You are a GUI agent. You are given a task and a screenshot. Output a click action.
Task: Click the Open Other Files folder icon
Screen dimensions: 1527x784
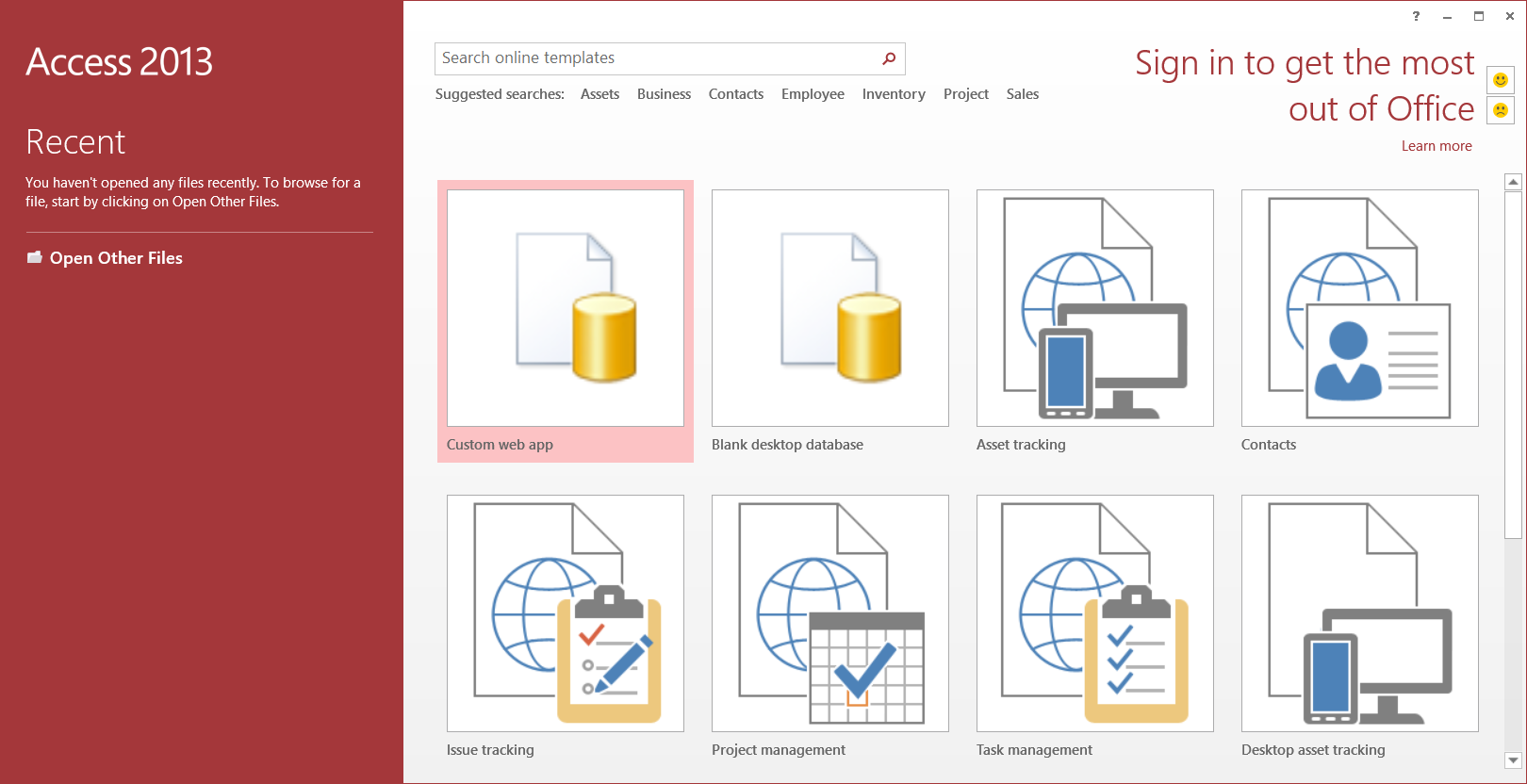click(x=35, y=257)
